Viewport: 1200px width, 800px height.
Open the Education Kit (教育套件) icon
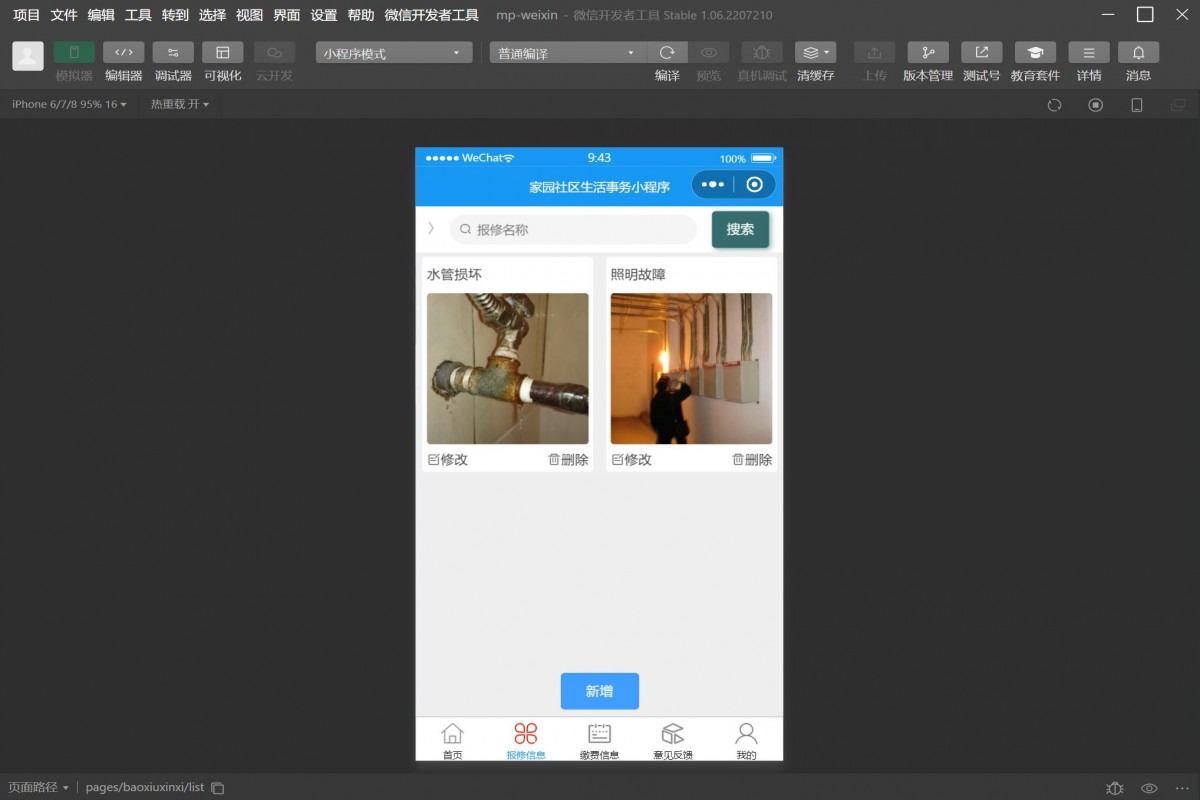pos(1035,53)
